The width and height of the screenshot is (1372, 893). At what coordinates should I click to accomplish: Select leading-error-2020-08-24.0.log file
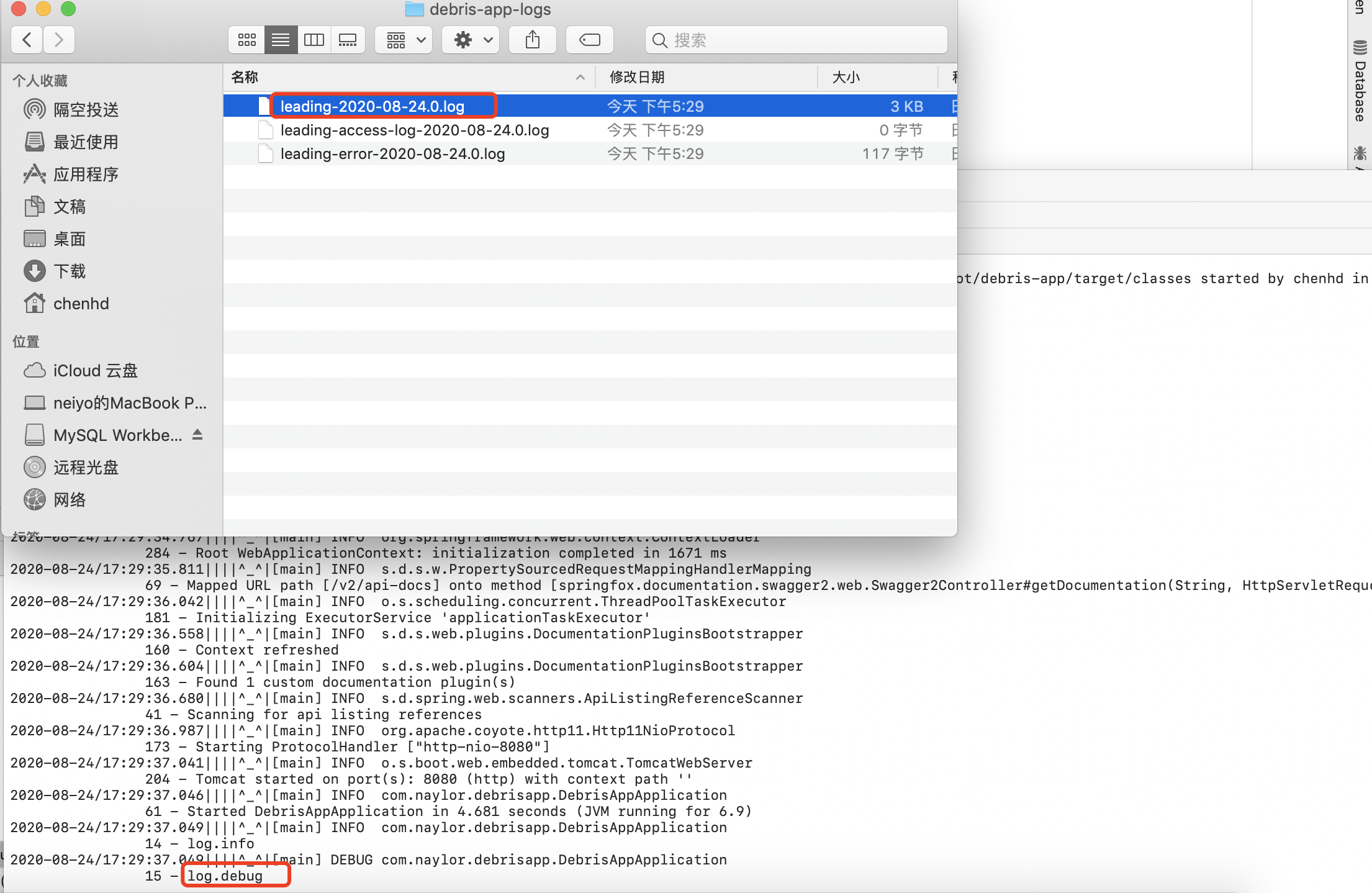click(x=590, y=153)
